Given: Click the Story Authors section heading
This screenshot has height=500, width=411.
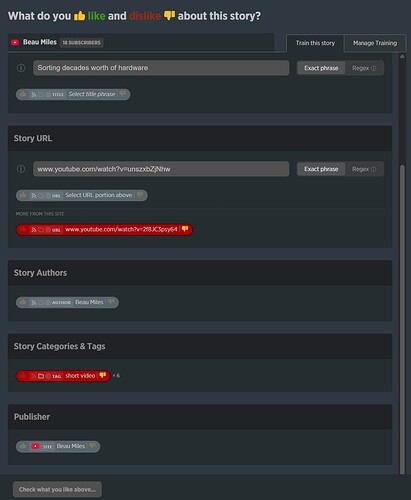Looking at the screenshot, I should 40,273.
